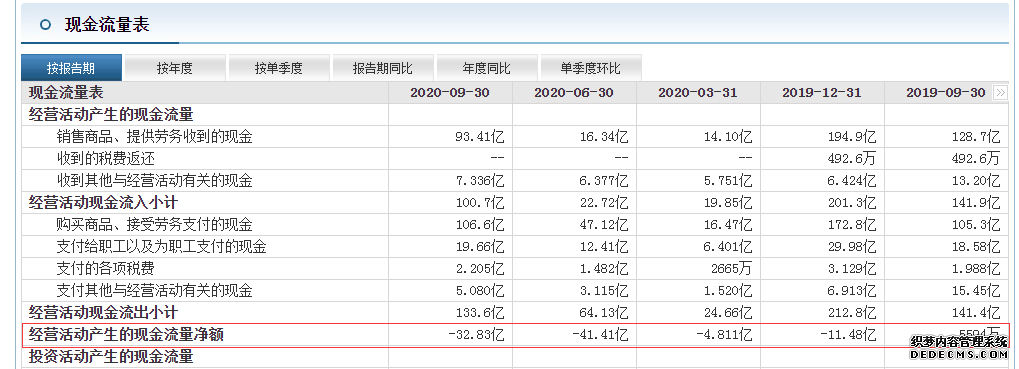The height and width of the screenshot is (369, 1019).
Task: Click the circle icon before 现金流量表 title
Action: (45, 25)
